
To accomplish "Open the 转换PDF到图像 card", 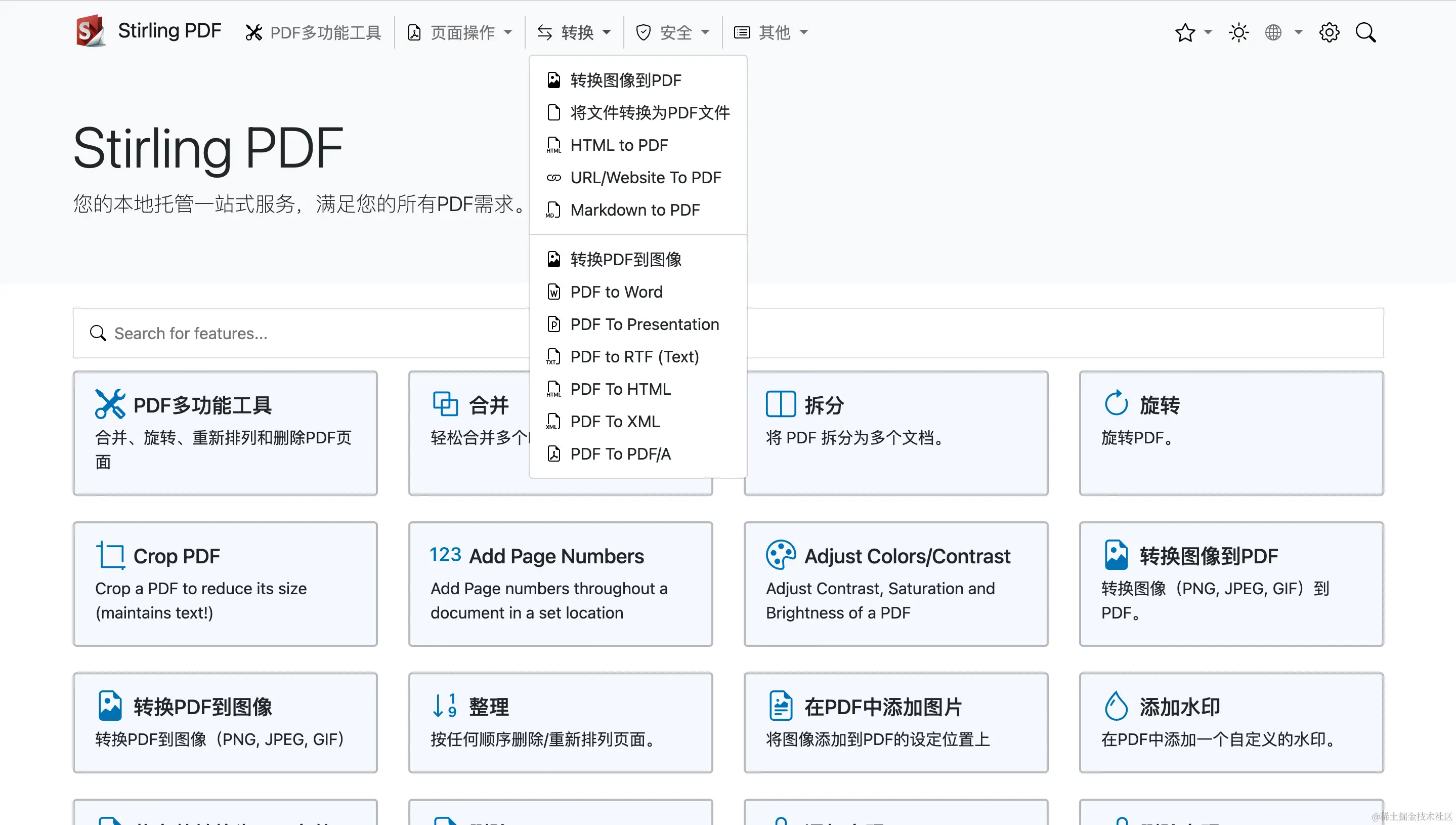I will pyautogui.click(x=225, y=722).
